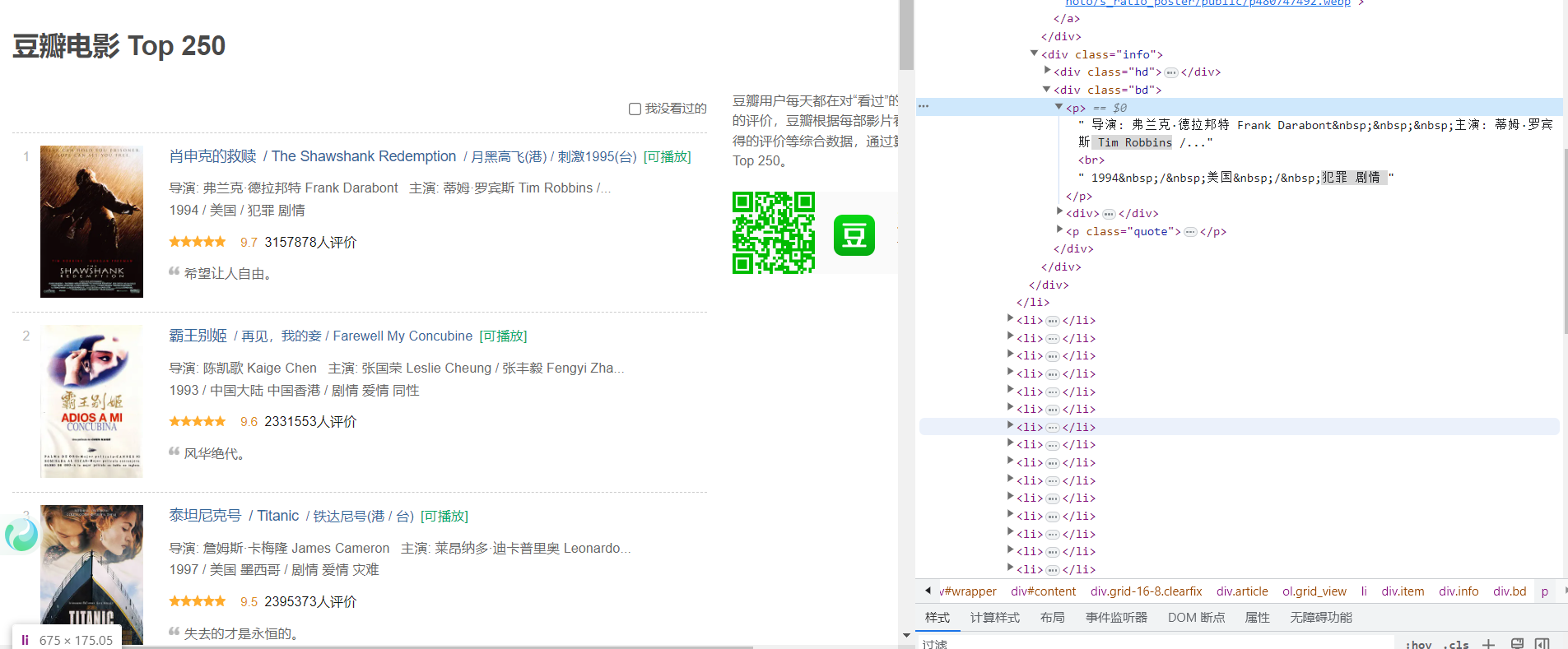Click the show sidebar panel icon

click(1542, 644)
